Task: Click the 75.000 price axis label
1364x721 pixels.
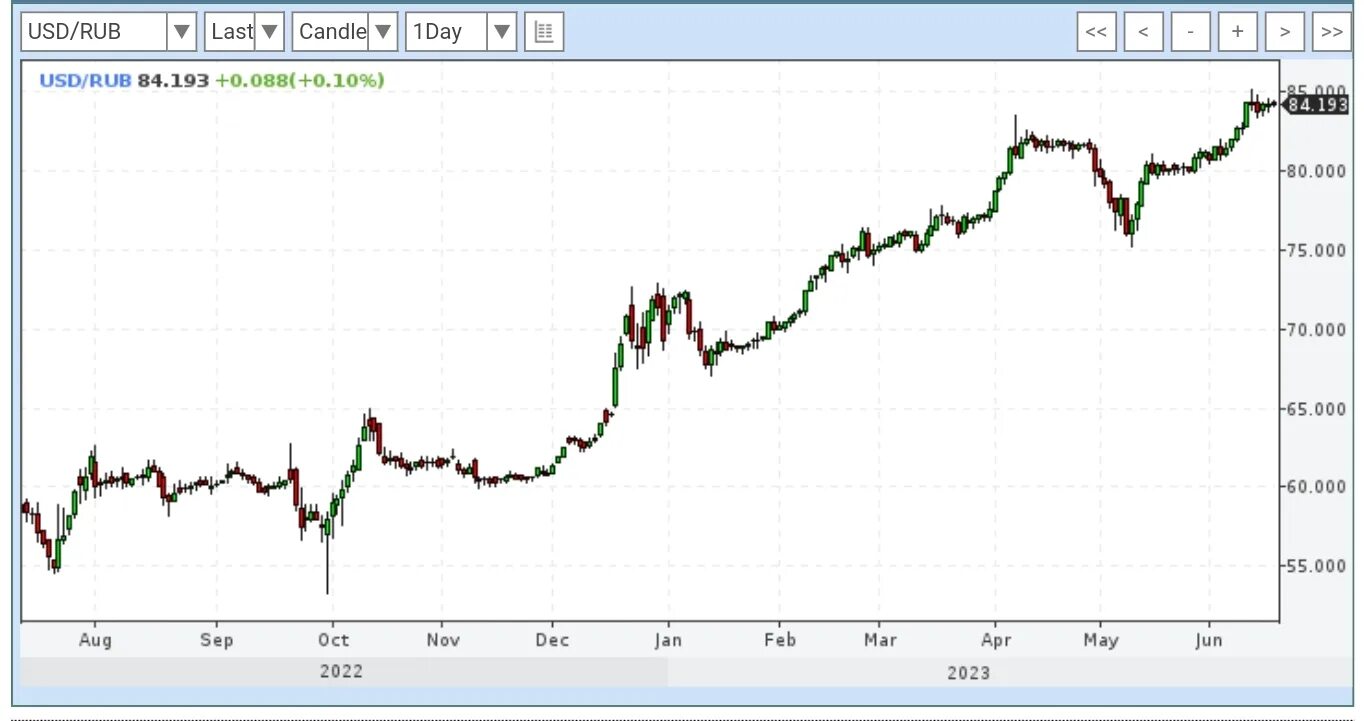Action: 1316,250
